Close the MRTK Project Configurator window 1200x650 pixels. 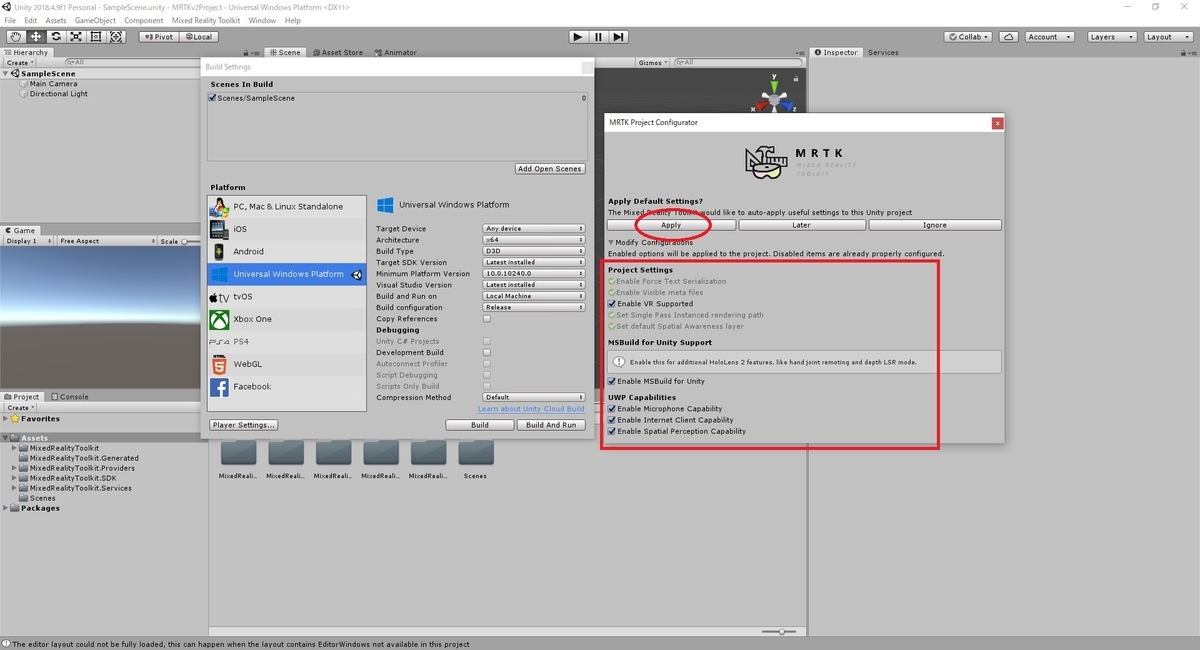[x=997, y=122]
